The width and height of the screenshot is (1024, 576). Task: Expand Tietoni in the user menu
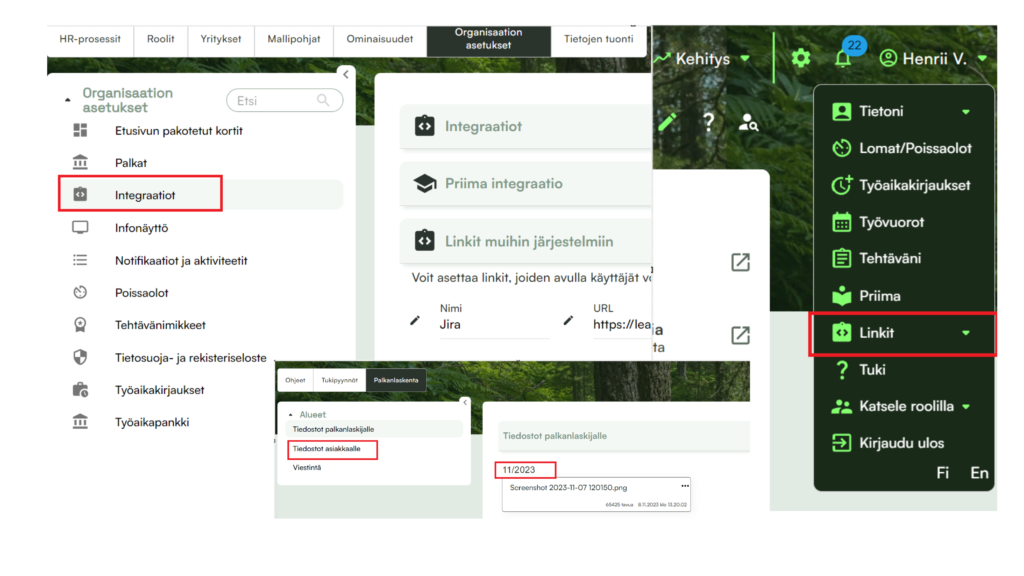coord(966,112)
